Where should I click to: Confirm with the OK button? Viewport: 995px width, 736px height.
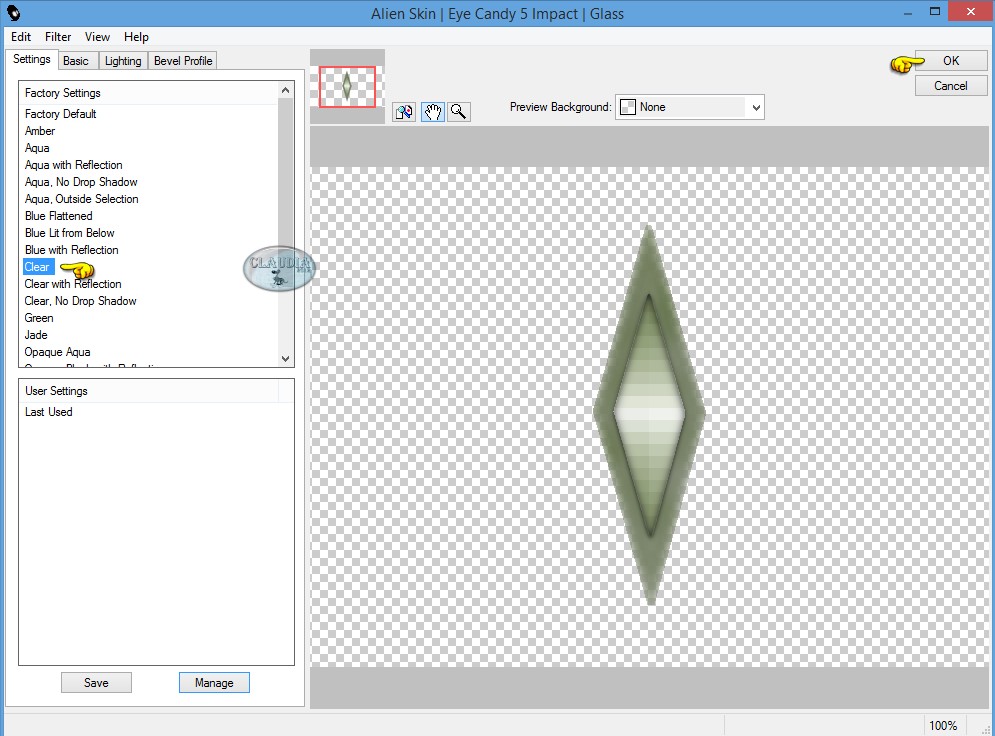(951, 61)
